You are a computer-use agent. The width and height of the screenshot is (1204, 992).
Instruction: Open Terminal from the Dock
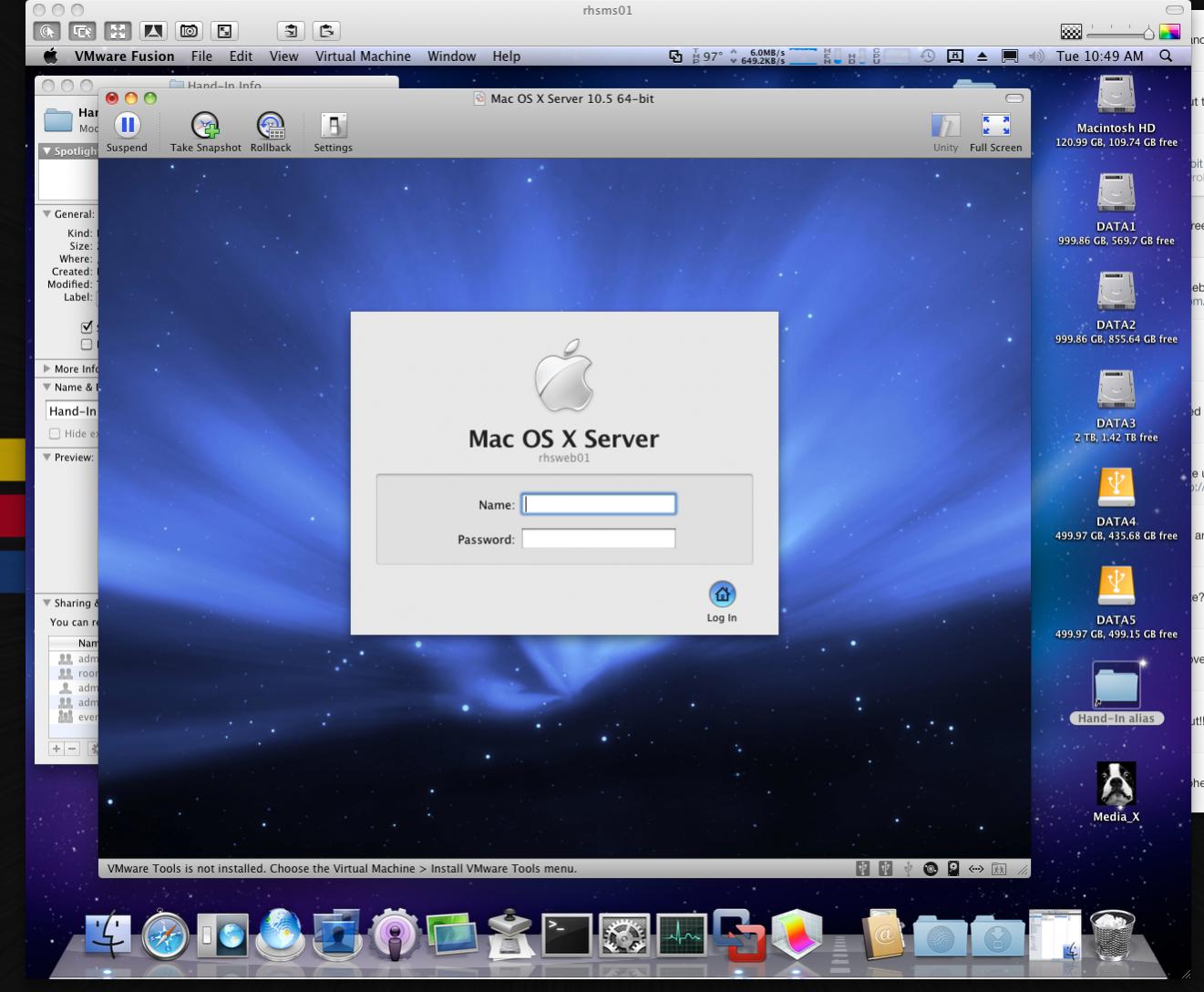[567, 935]
